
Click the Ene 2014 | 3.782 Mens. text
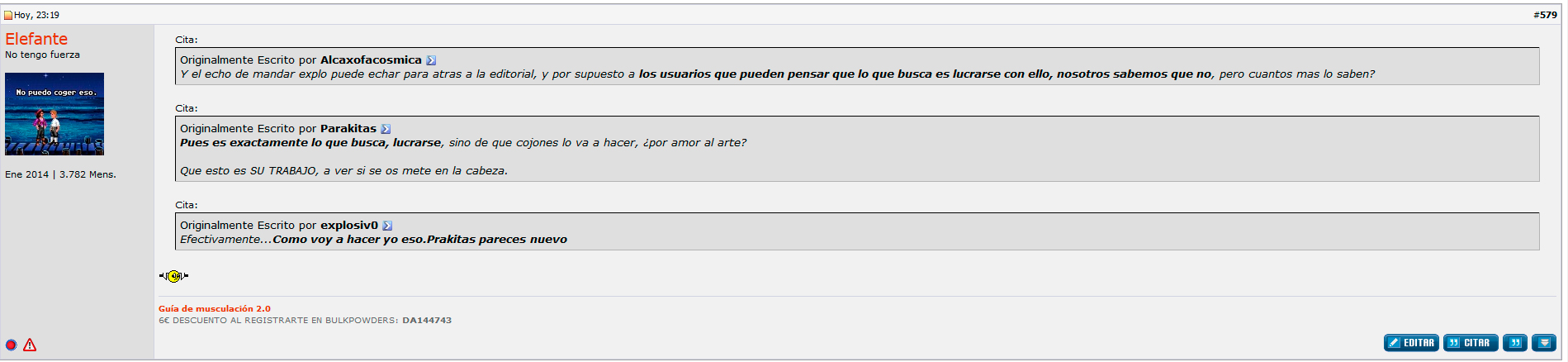(60, 174)
